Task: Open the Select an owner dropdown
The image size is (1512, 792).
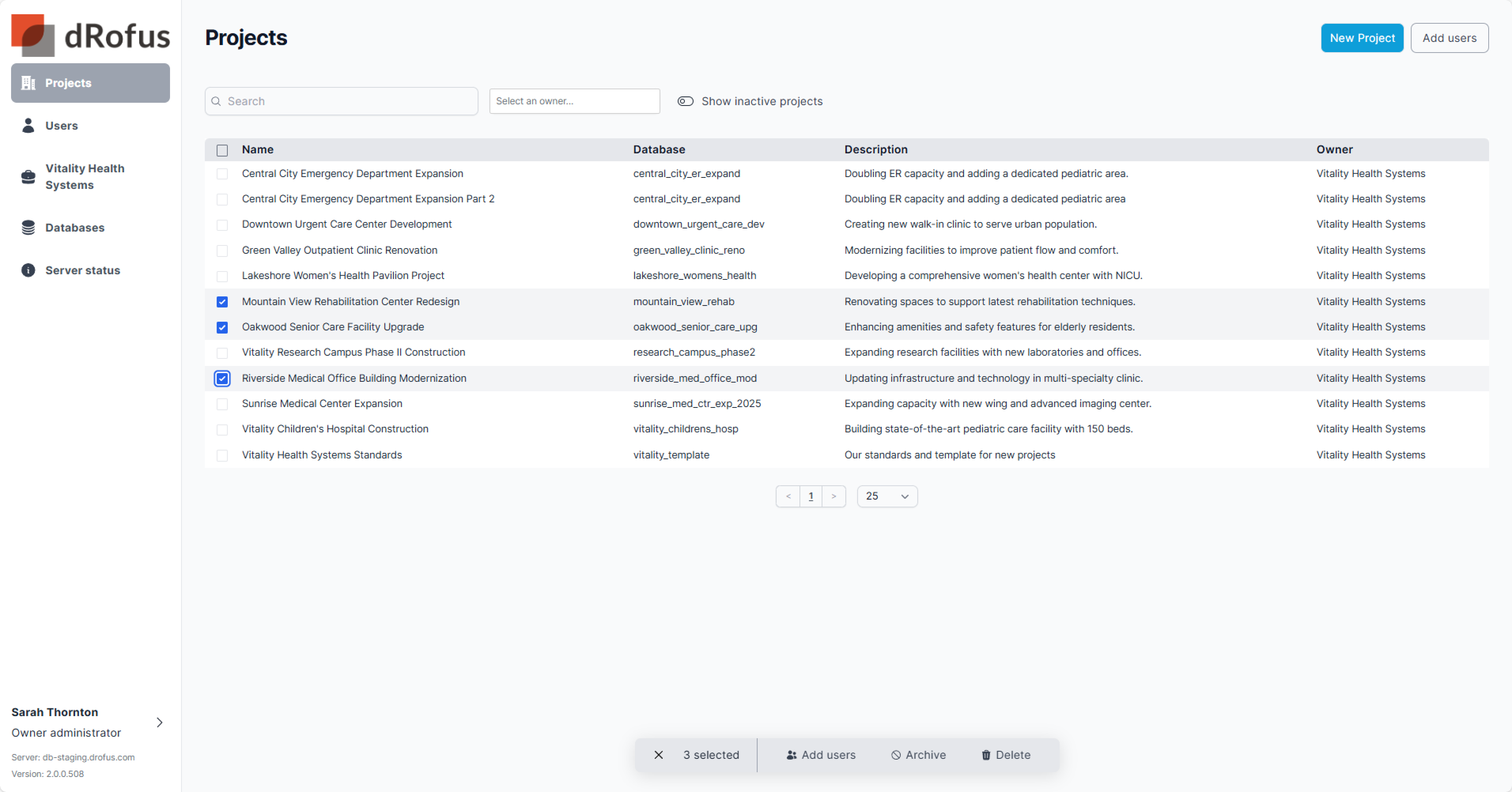Action: pos(574,102)
